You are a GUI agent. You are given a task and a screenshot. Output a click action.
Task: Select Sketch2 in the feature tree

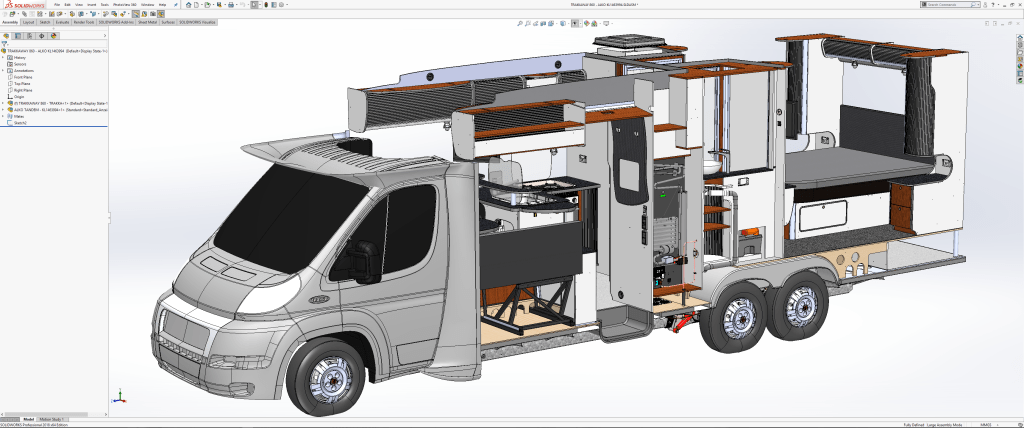click(20, 123)
